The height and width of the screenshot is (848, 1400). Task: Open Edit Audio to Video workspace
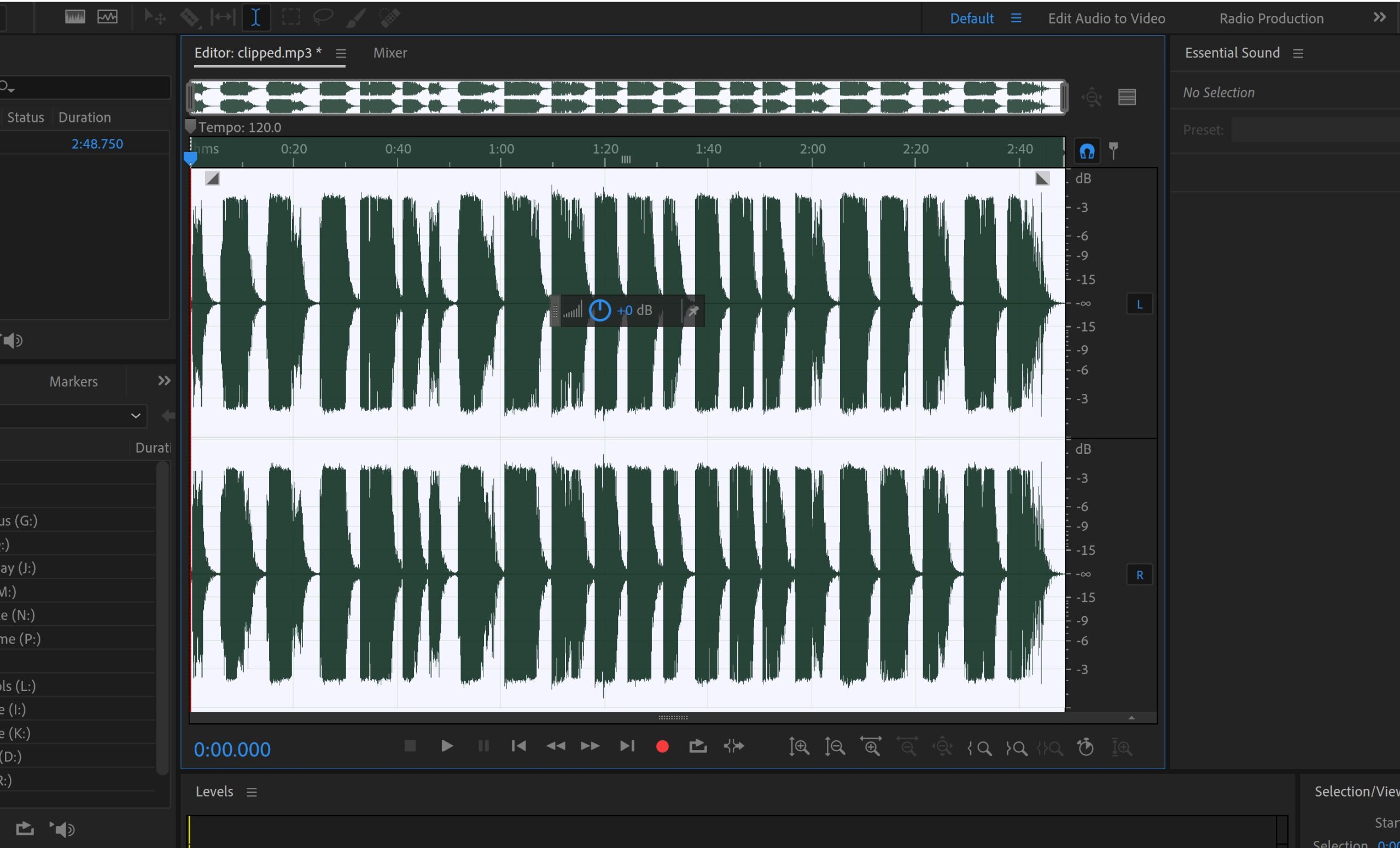click(x=1106, y=18)
